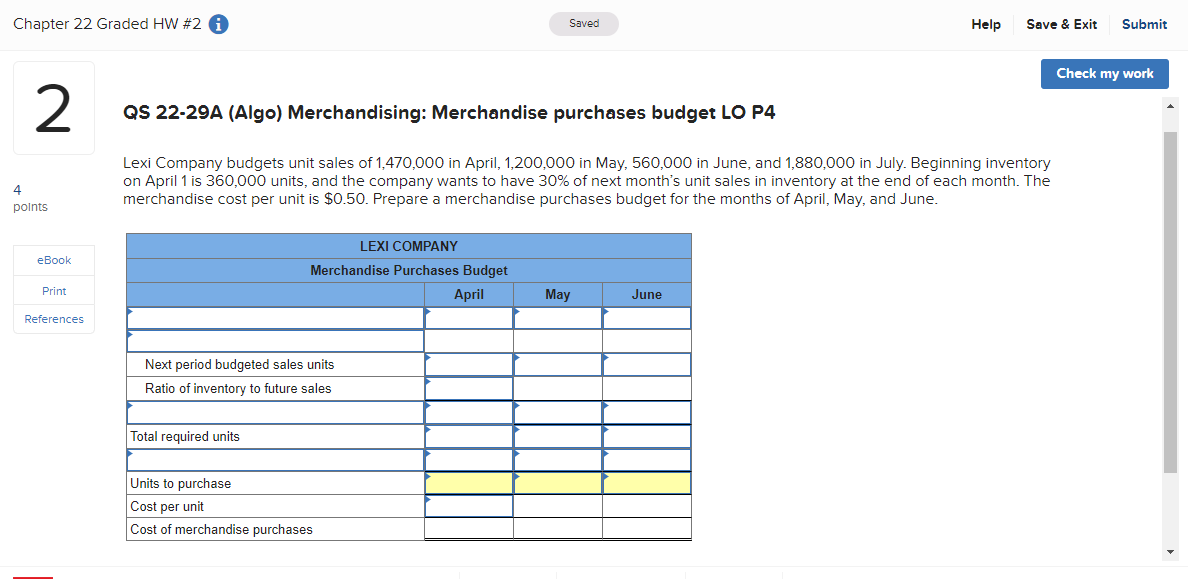This screenshot has height=579, width=1188.
Task: Click the yellow April Units to purchase cell
Action: [x=468, y=483]
